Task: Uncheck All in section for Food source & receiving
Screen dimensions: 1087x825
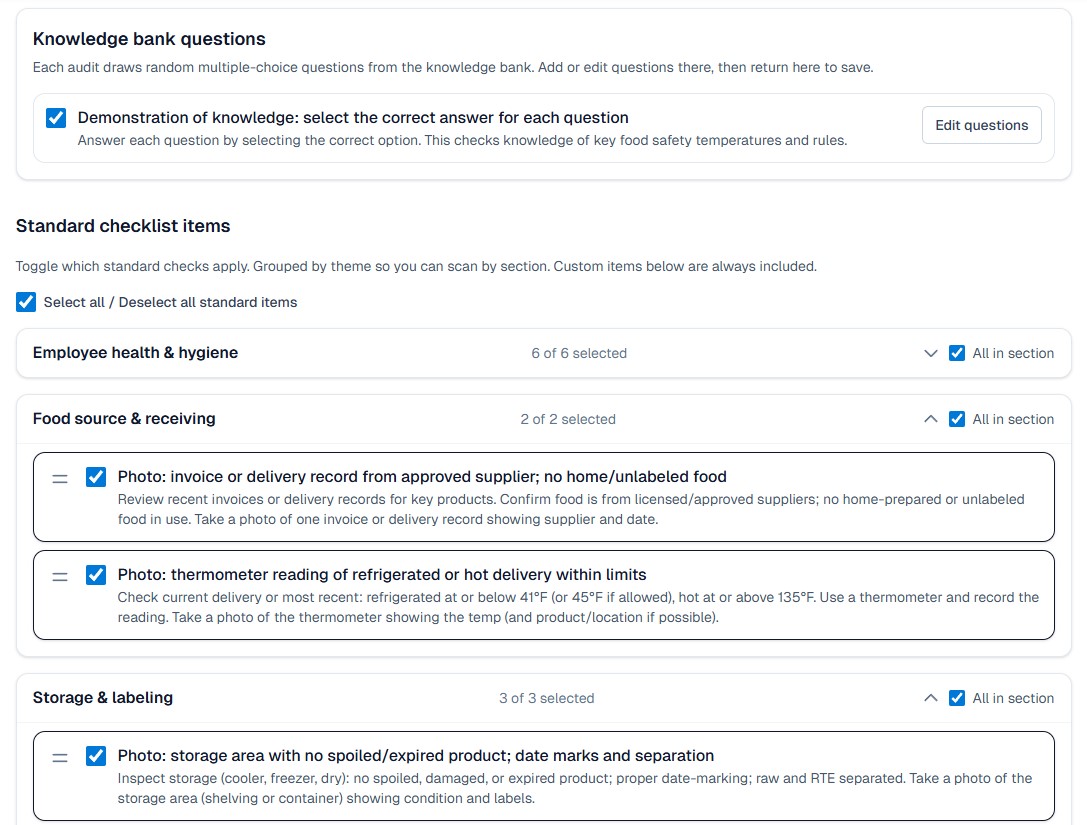Action: pos(957,419)
